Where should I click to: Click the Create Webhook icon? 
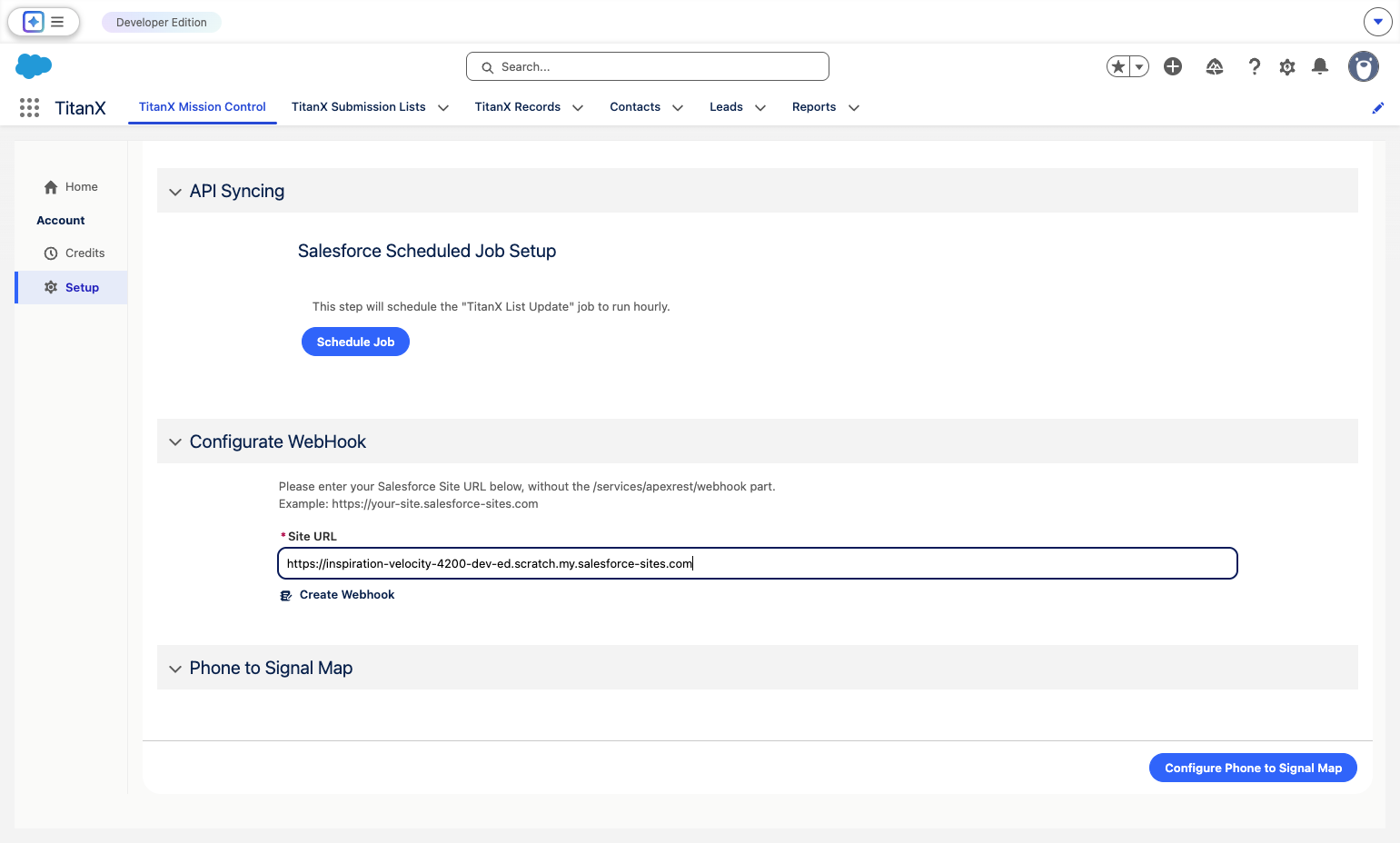[x=286, y=596]
